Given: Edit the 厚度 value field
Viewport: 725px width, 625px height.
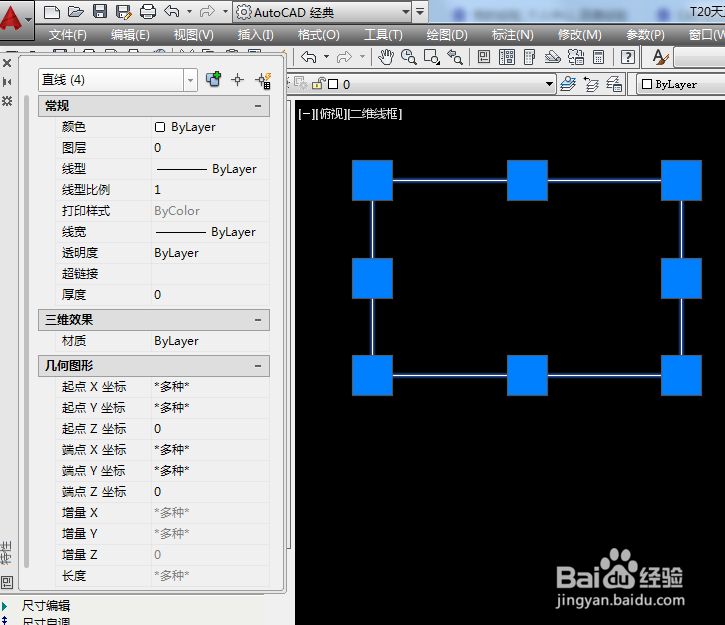Looking at the screenshot, I should (x=210, y=295).
